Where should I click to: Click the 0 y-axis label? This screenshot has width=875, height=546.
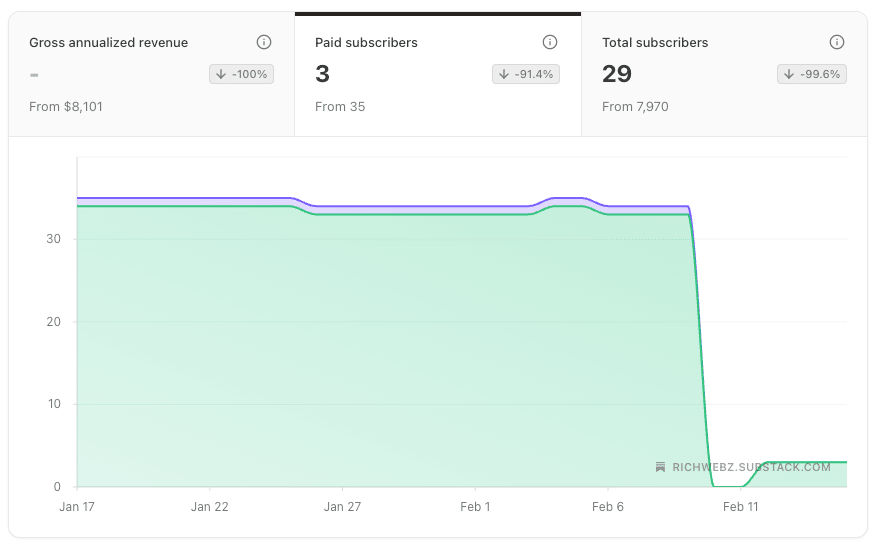(57, 487)
